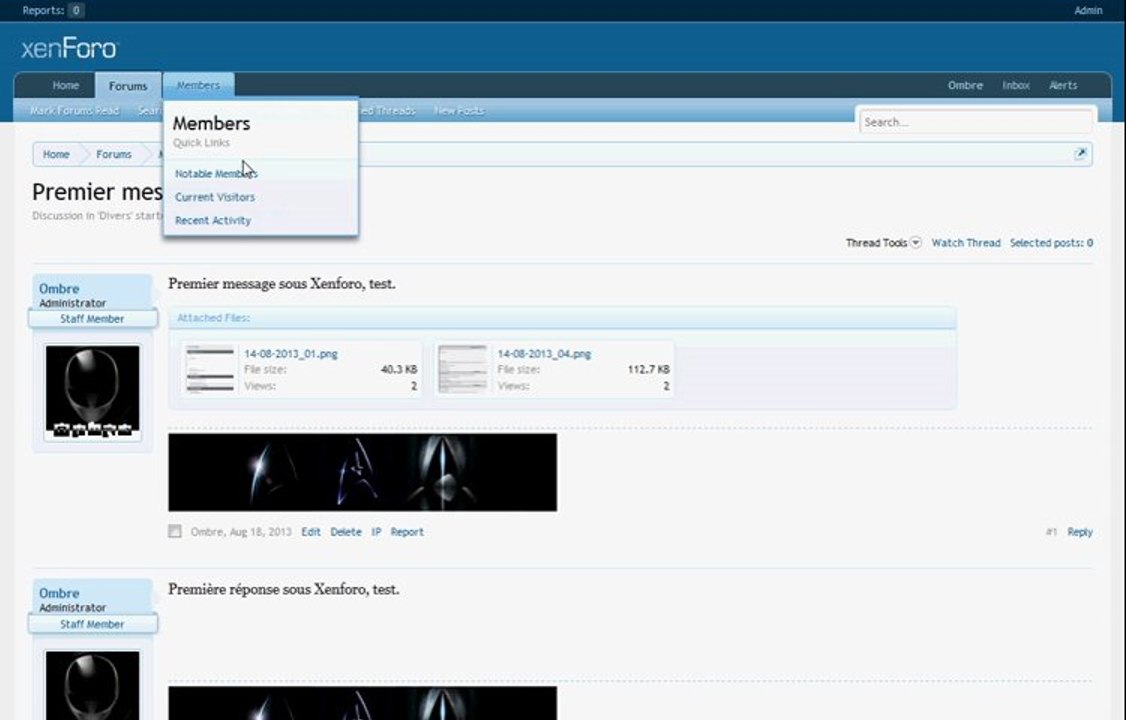Viewport: 1126px width, 720px height.
Task: Open thumbnail of 14-08-2013_04.png attachment
Action: click(463, 369)
